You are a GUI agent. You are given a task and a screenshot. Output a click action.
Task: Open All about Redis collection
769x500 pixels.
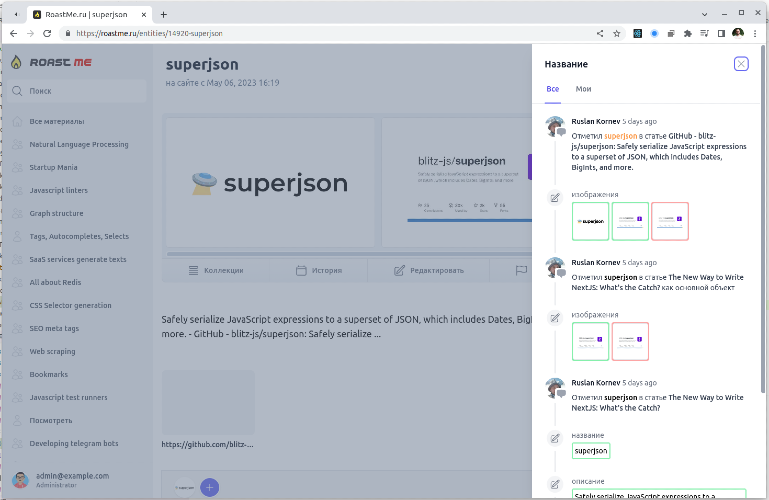tap(55, 282)
